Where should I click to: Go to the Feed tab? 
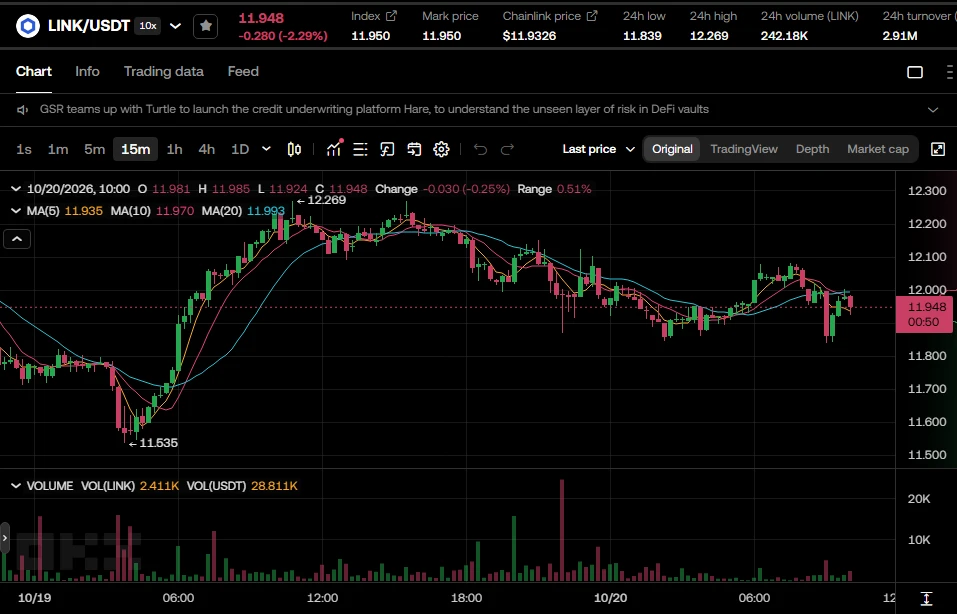pyautogui.click(x=243, y=71)
